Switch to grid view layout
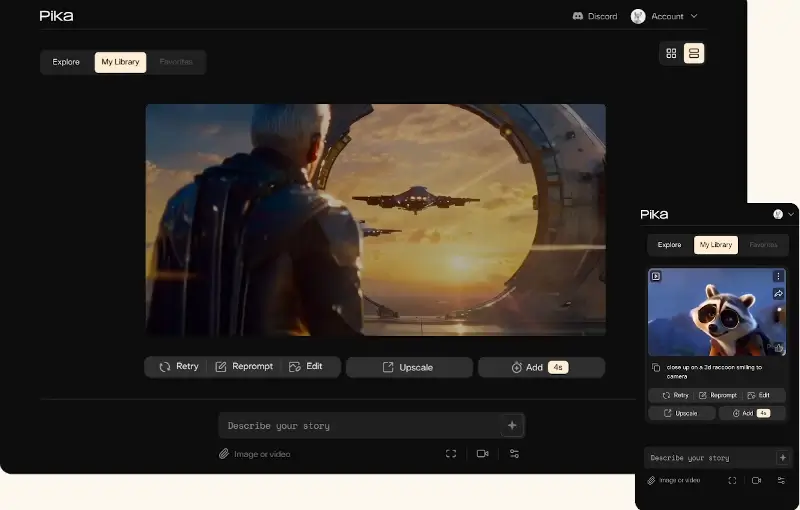The height and width of the screenshot is (510, 800). [x=671, y=53]
